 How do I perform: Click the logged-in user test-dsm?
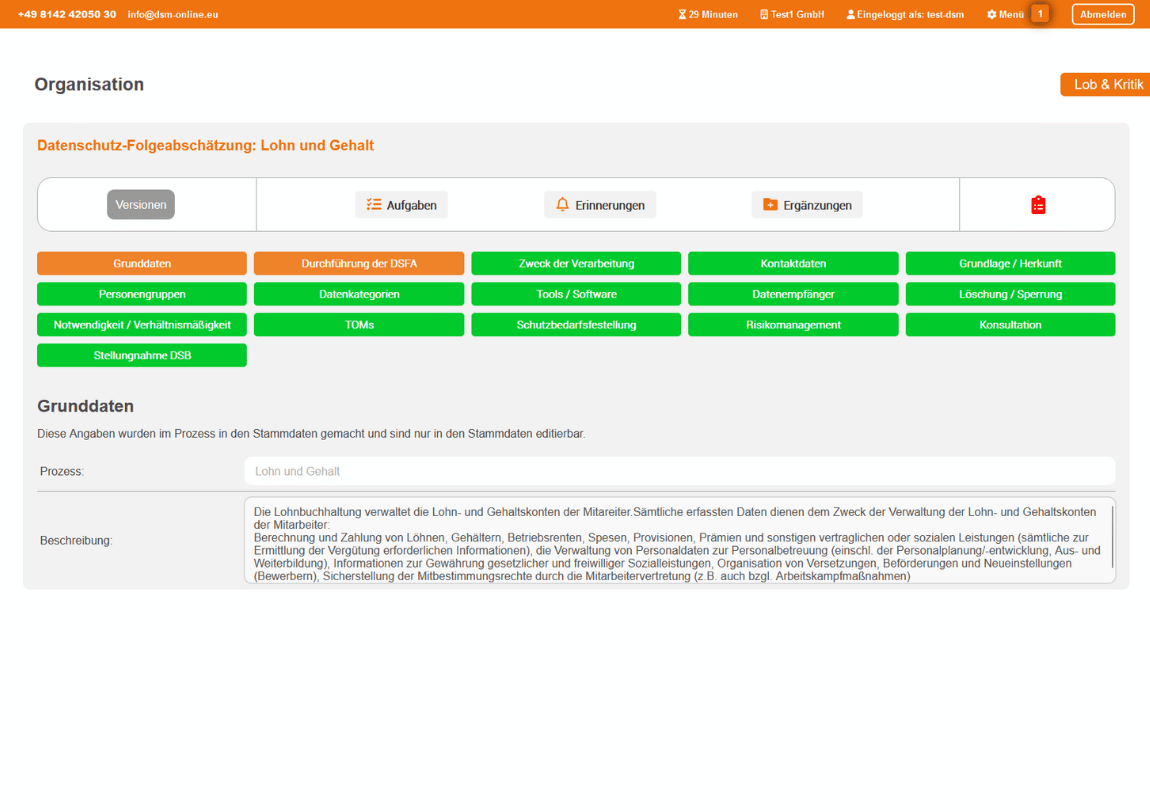(x=905, y=15)
